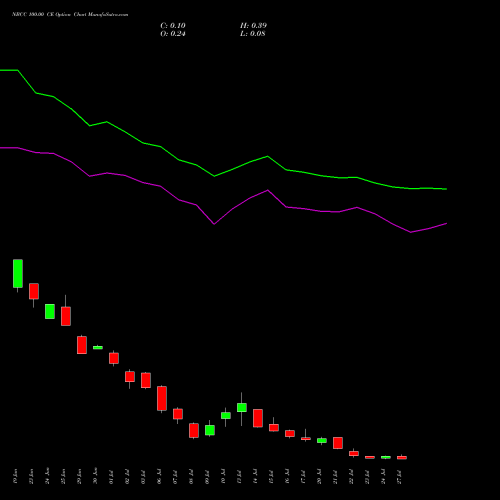Select the red candlestick for 22 Jul
The width and height of the screenshot is (500, 500).
click(x=354, y=453)
